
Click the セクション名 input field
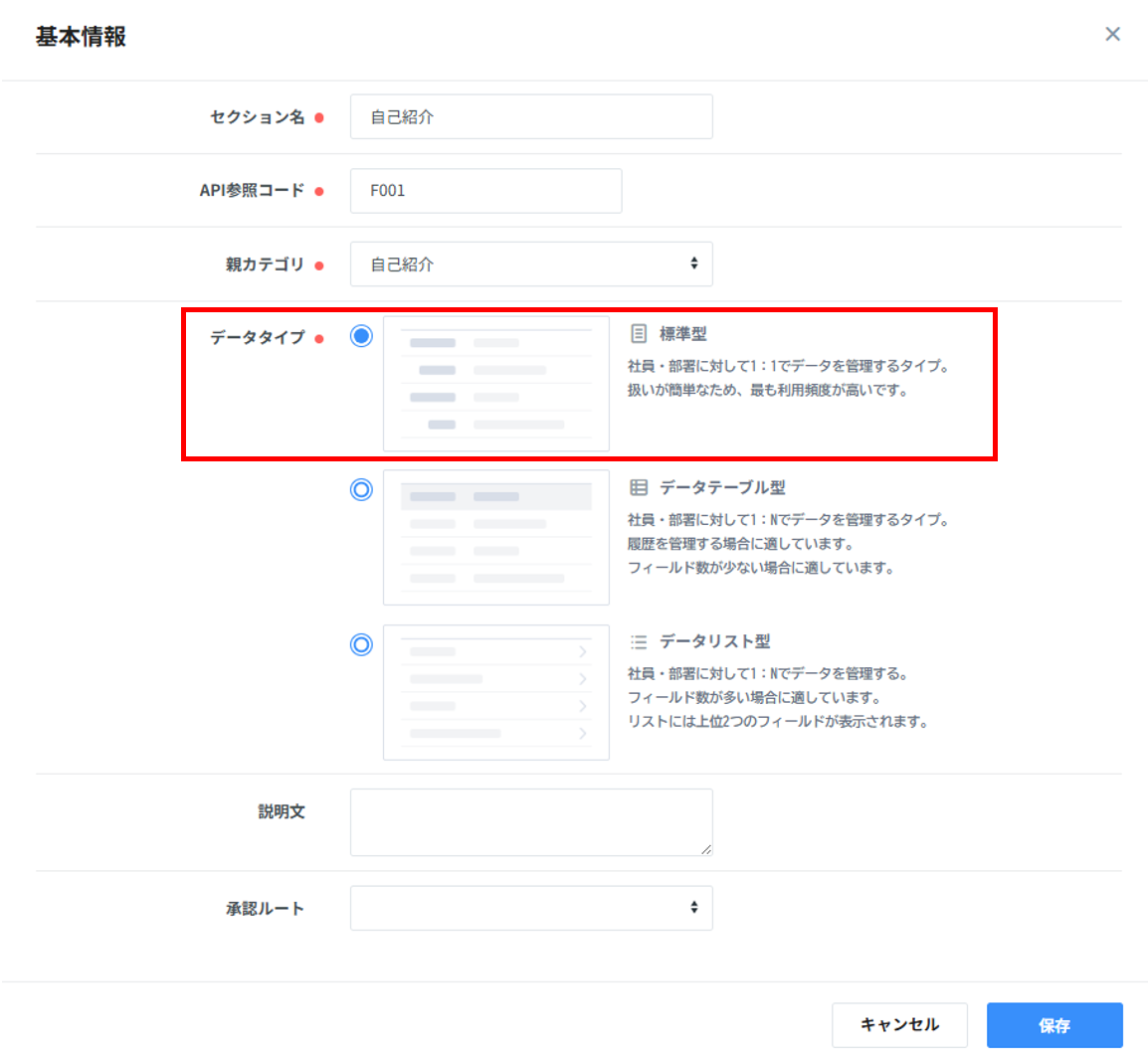[x=531, y=117]
